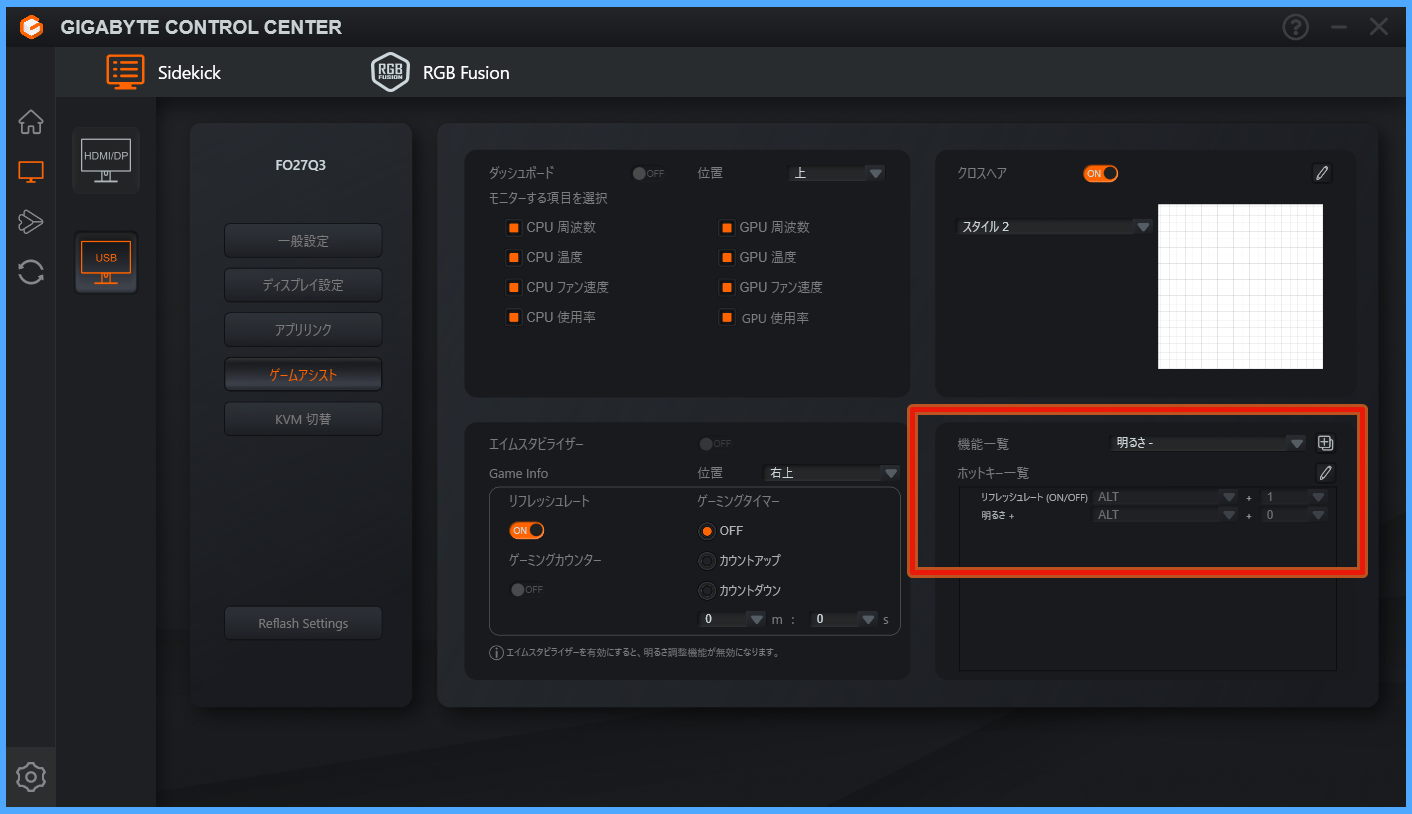This screenshot has height=814, width=1412.
Task: Open crosshair スタイル 2 dropdown
Action: point(1055,227)
